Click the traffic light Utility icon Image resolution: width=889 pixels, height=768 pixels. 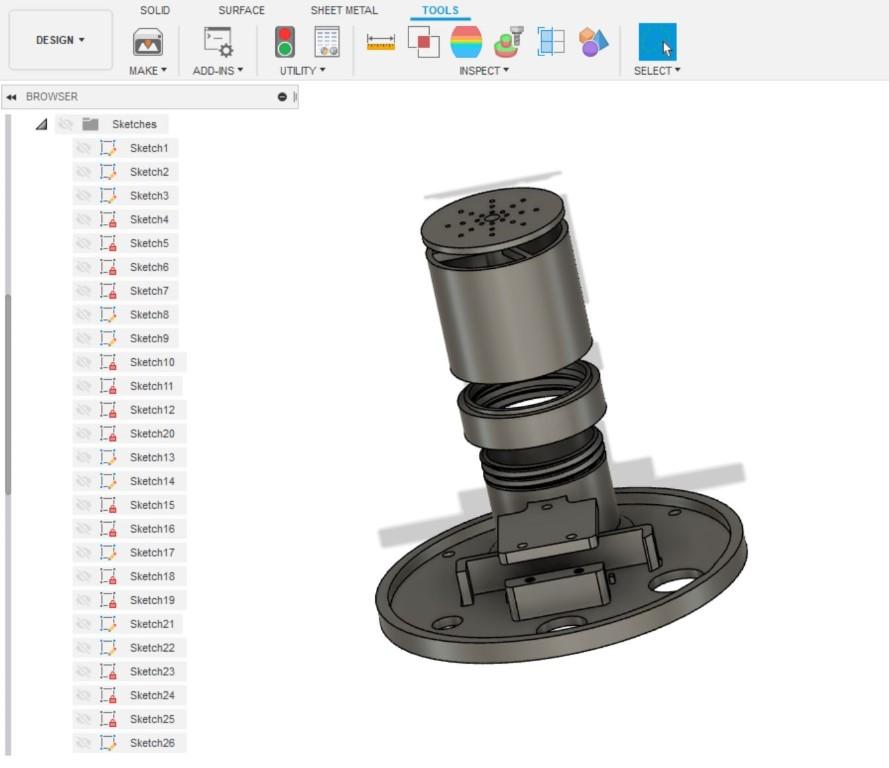pos(285,42)
